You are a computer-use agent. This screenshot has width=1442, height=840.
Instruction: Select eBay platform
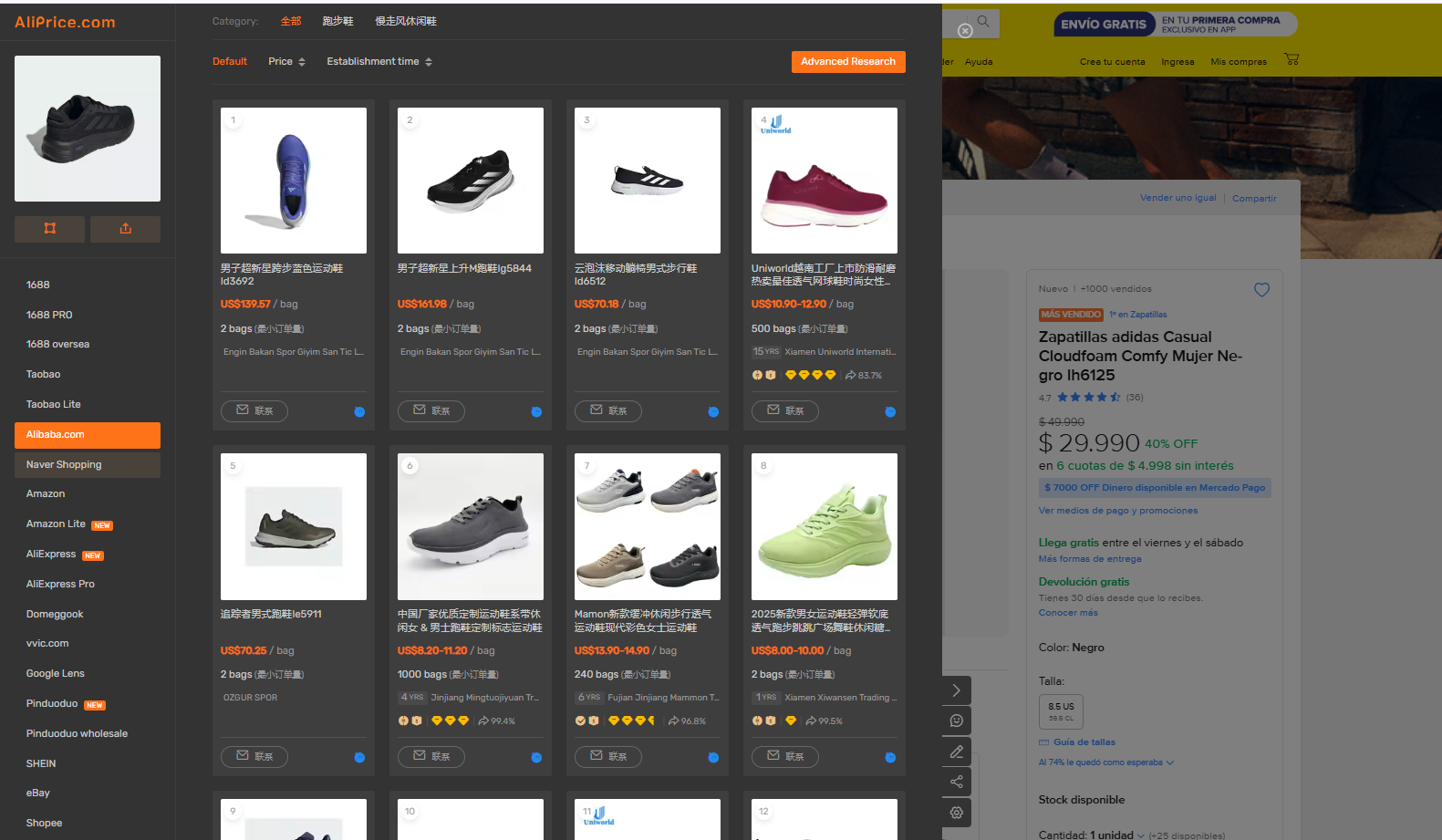(88, 793)
